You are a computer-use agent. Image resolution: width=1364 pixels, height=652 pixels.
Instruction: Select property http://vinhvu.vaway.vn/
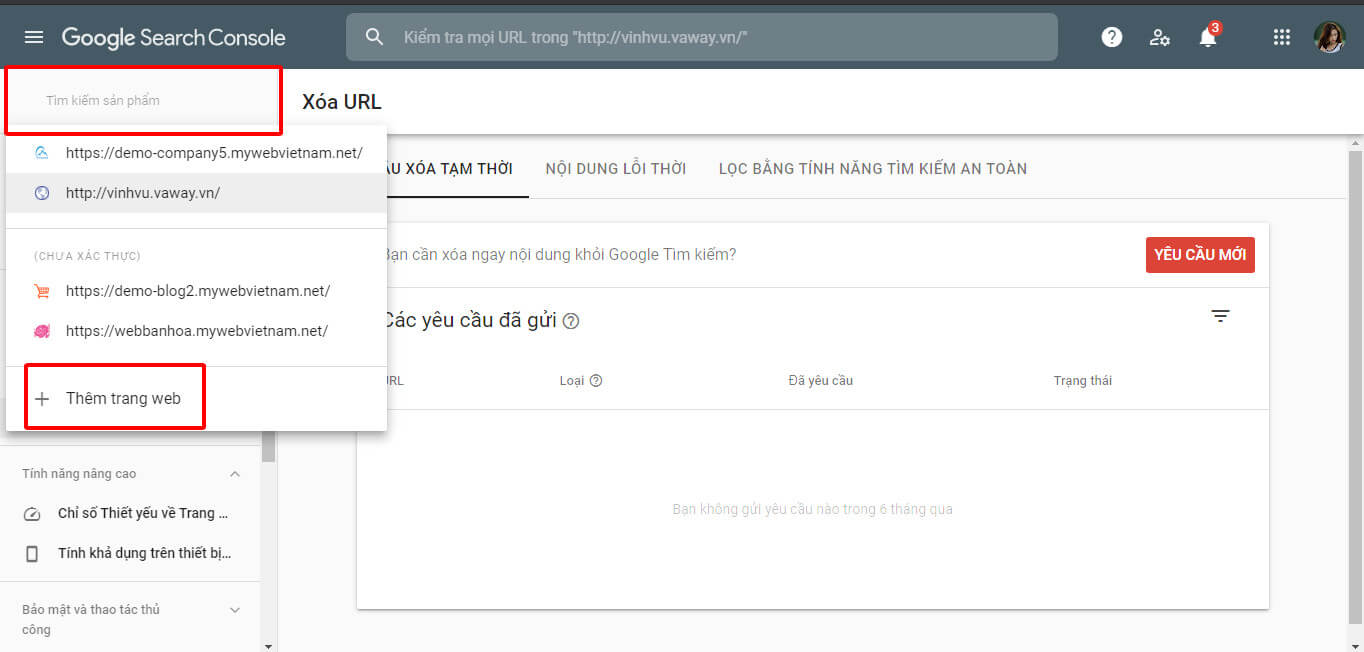click(143, 193)
